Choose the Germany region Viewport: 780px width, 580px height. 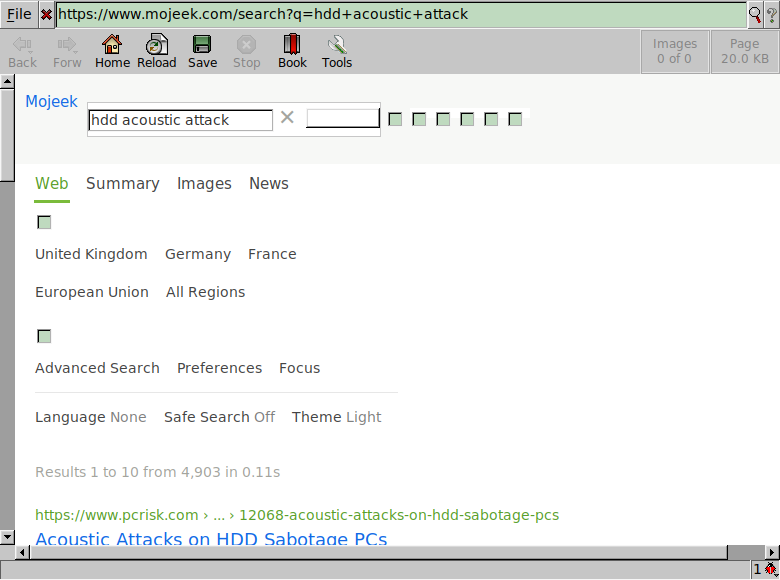click(198, 254)
